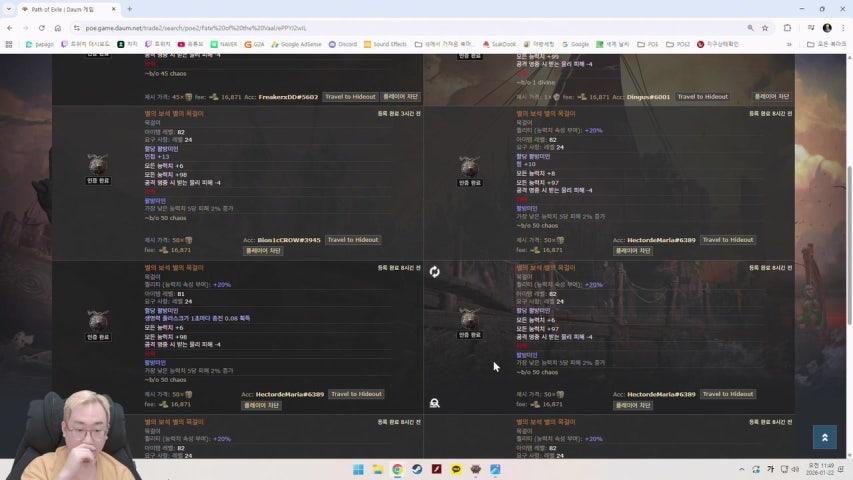Click the refresh icon on the hovered listing
853x480 pixels.
tap(434, 272)
